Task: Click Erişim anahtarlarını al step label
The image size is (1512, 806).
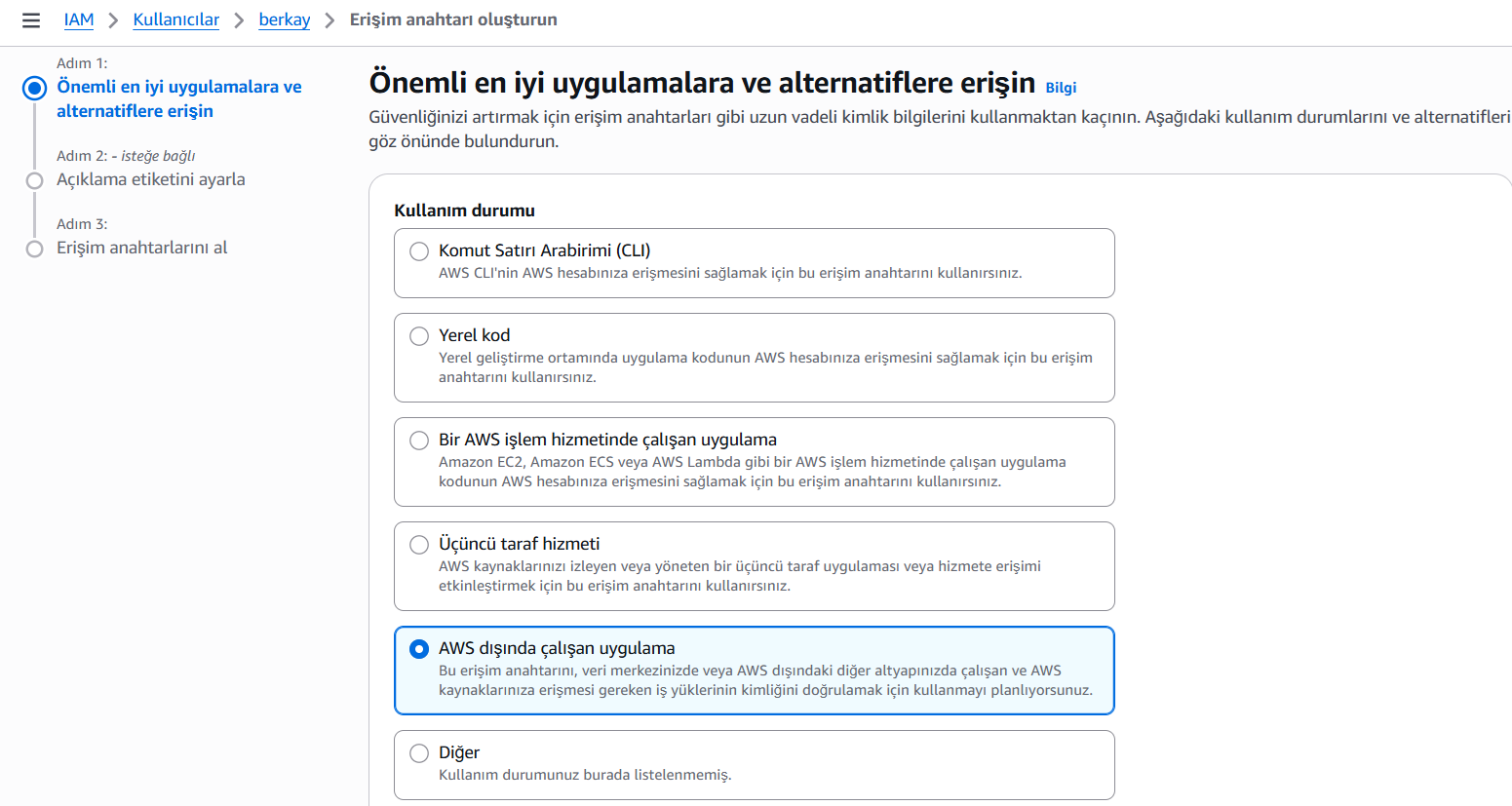Action: (141, 248)
